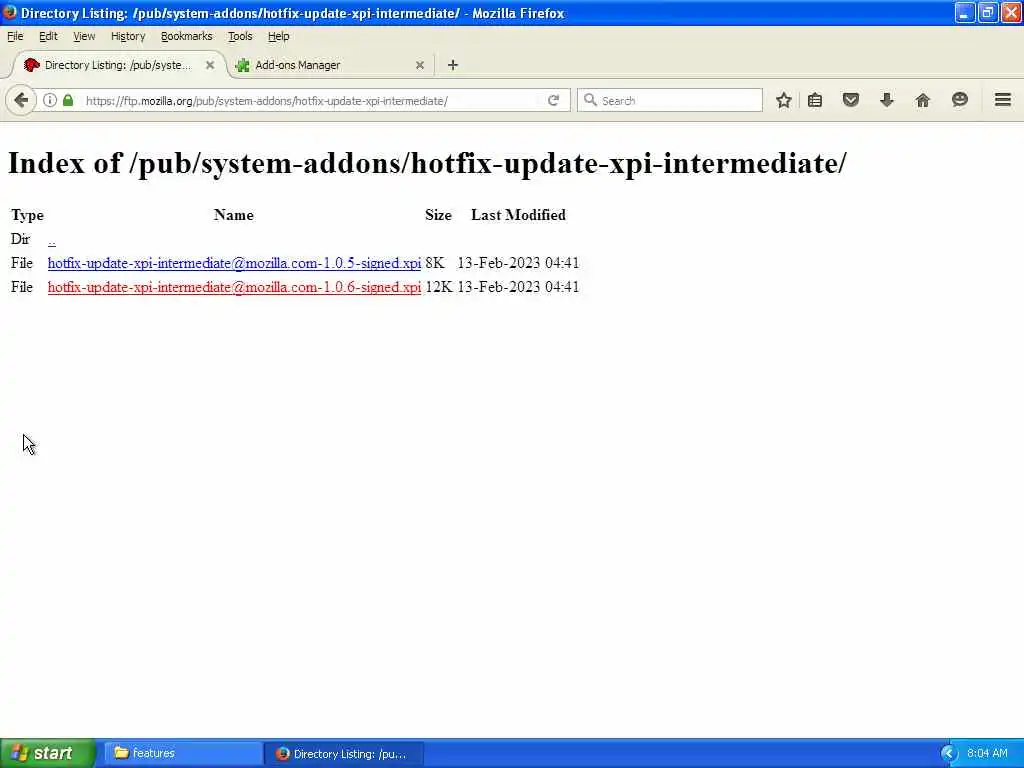Viewport: 1024px width, 768px height.
Task: Open the Windows Start menu
Action: coord(47,753)
